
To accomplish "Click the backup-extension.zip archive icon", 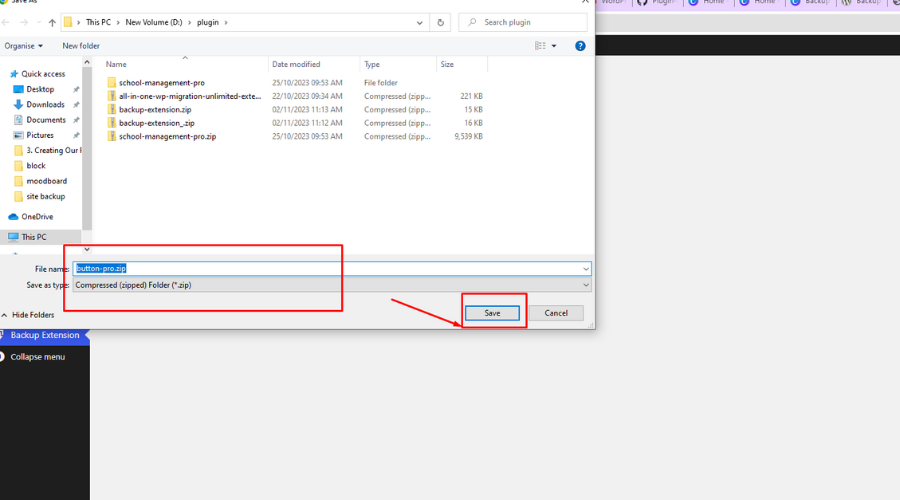I will 111,110.
